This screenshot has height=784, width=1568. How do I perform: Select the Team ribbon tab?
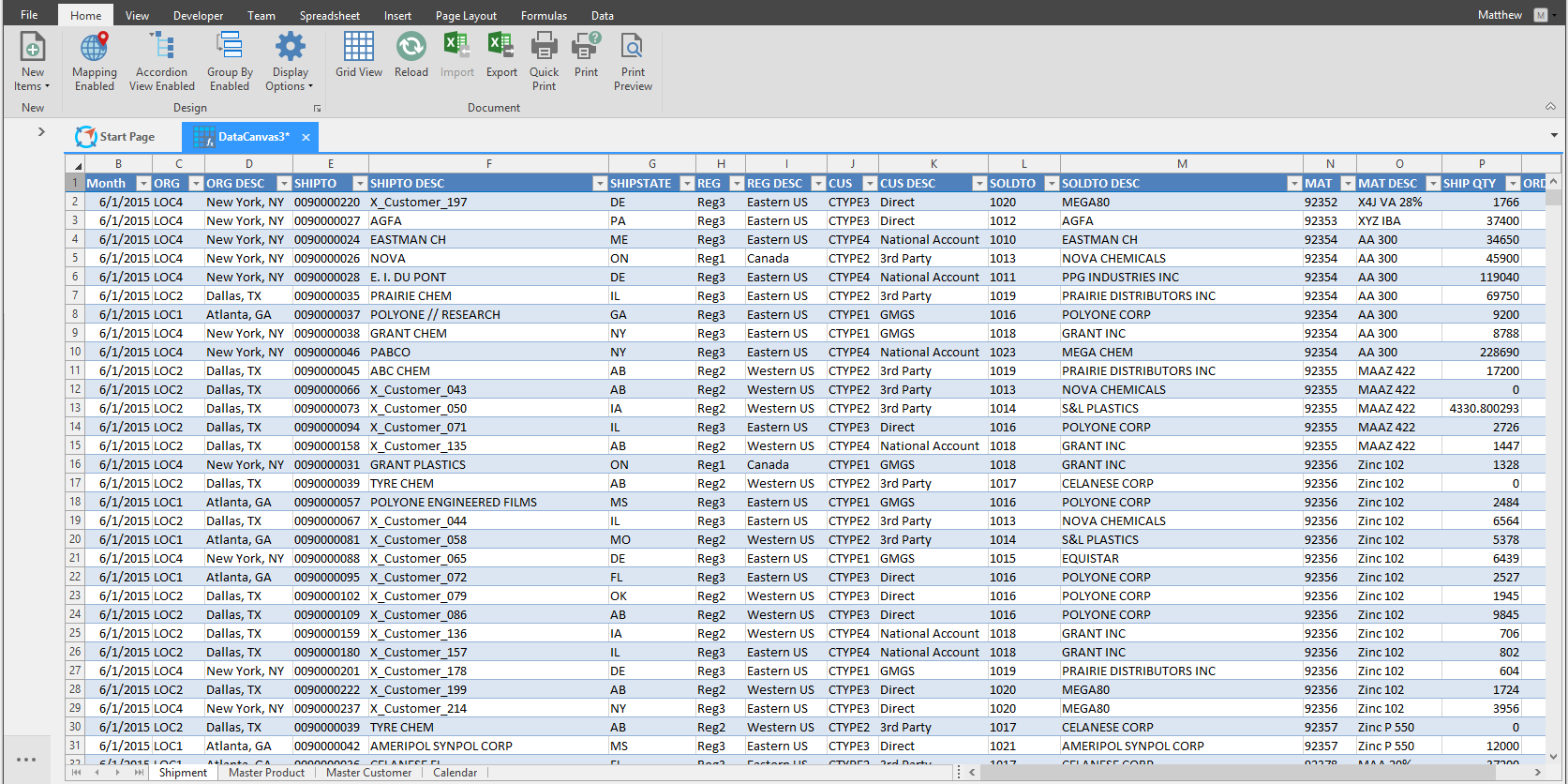[x=261, y=15]
